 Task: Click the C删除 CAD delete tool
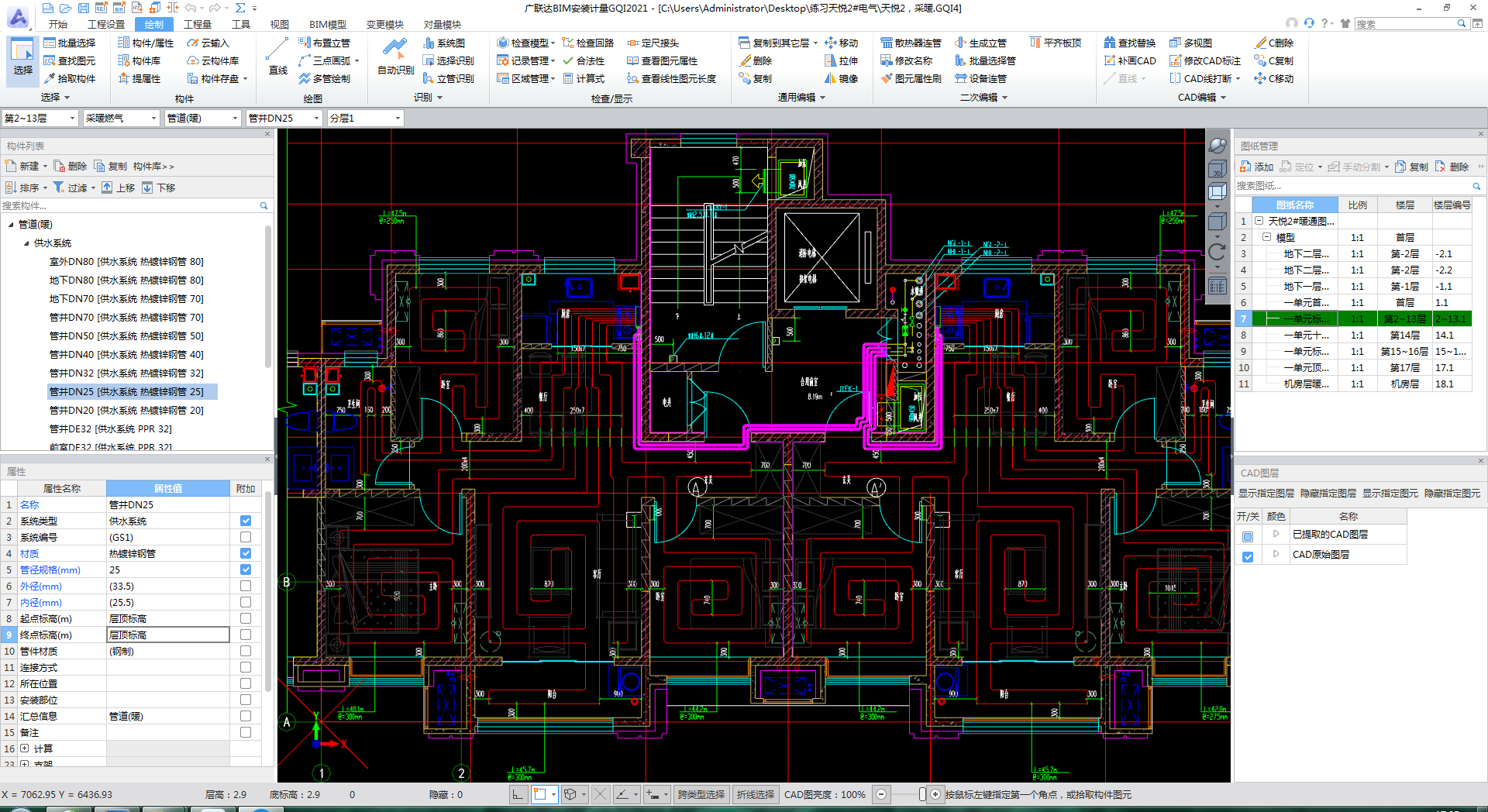tap(1274, 43)
